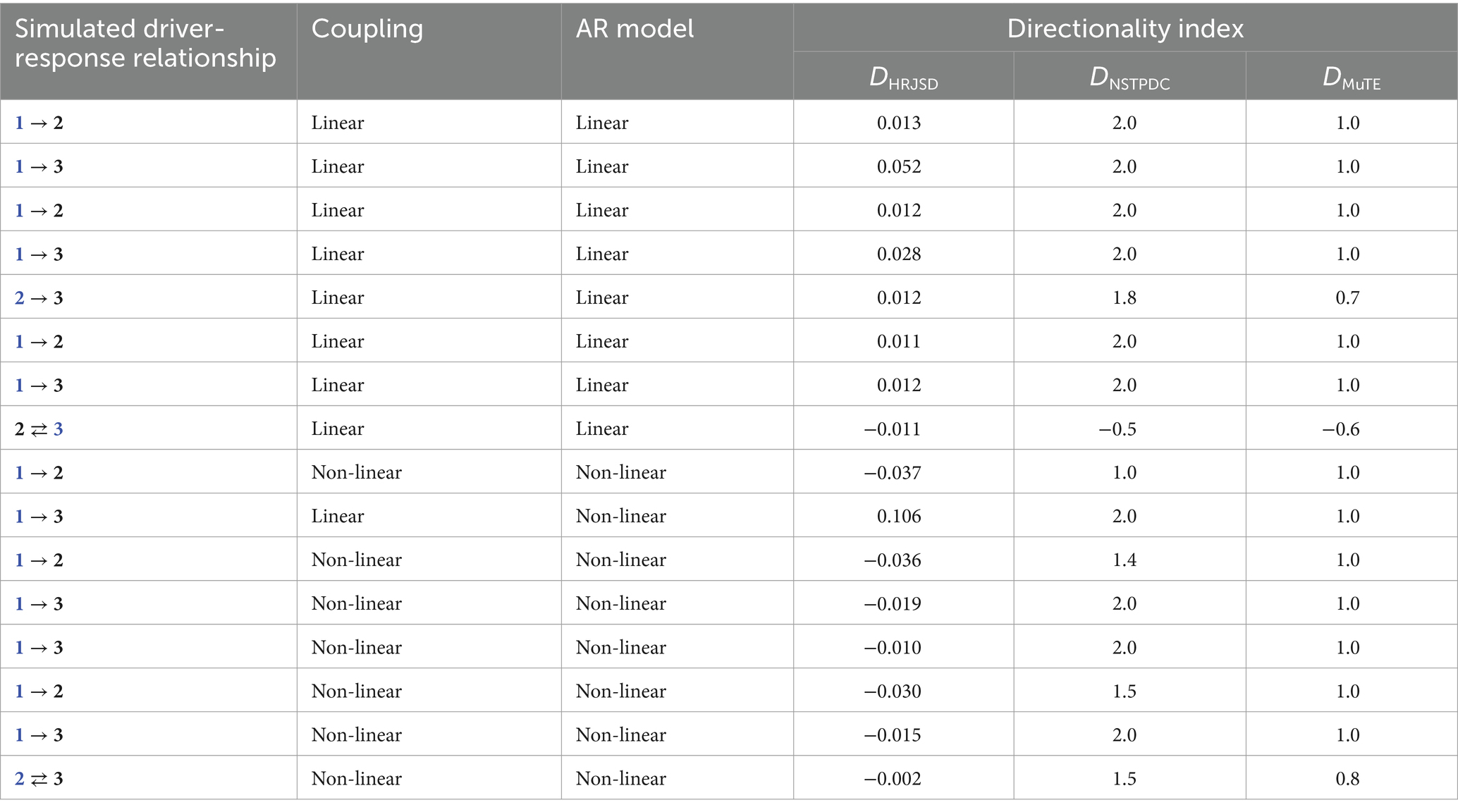Select the value 0.052
The width and height of the screenshot is (1458, 812).
pyautogui.click(x=899, y=166)
